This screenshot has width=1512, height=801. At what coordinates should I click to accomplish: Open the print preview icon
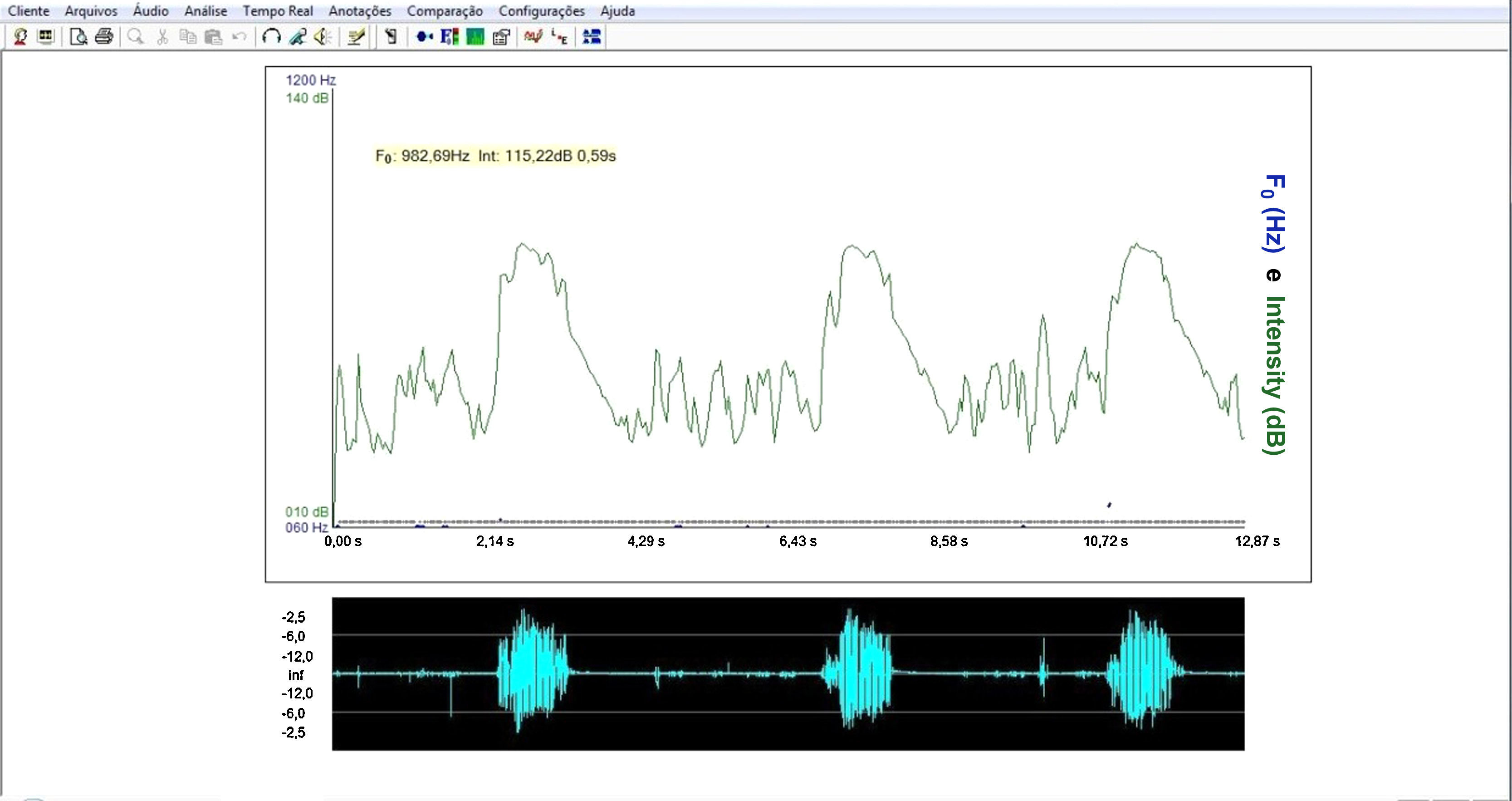[x=78, y=37]
